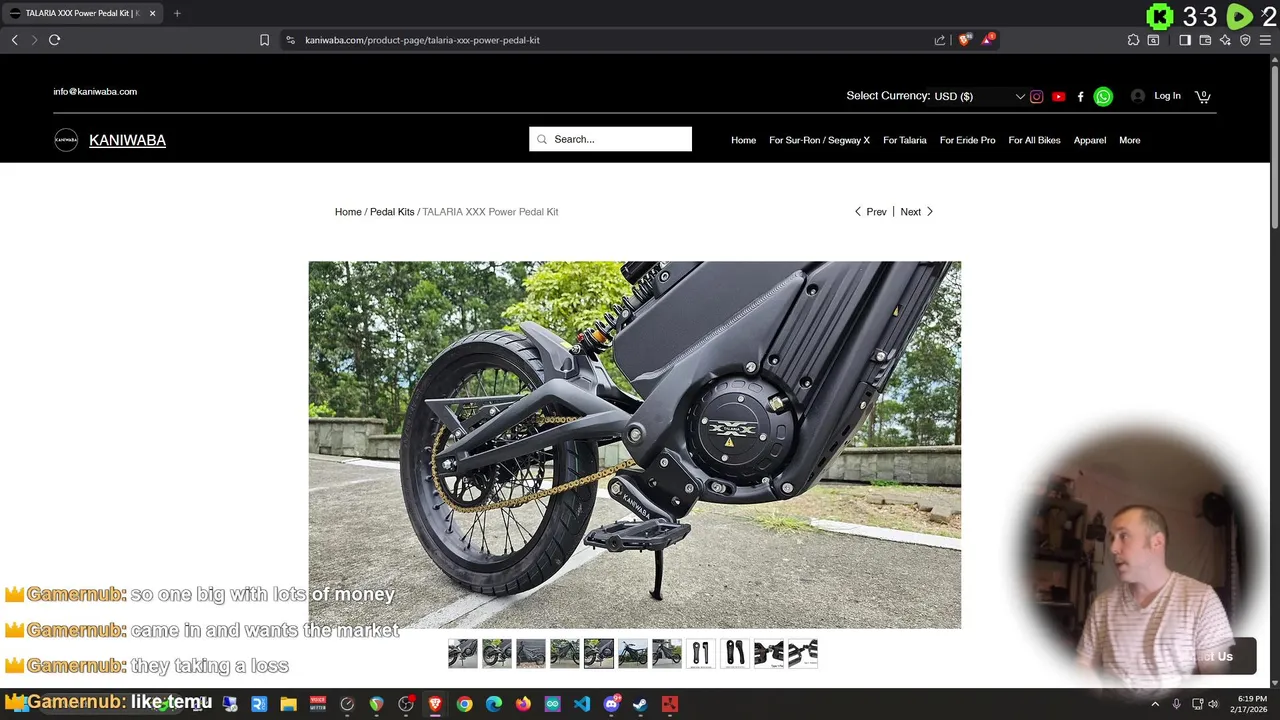Viewport: 1280px width, 720px height.
Task: Select the first product thumbnail
Action: [463, 653]
